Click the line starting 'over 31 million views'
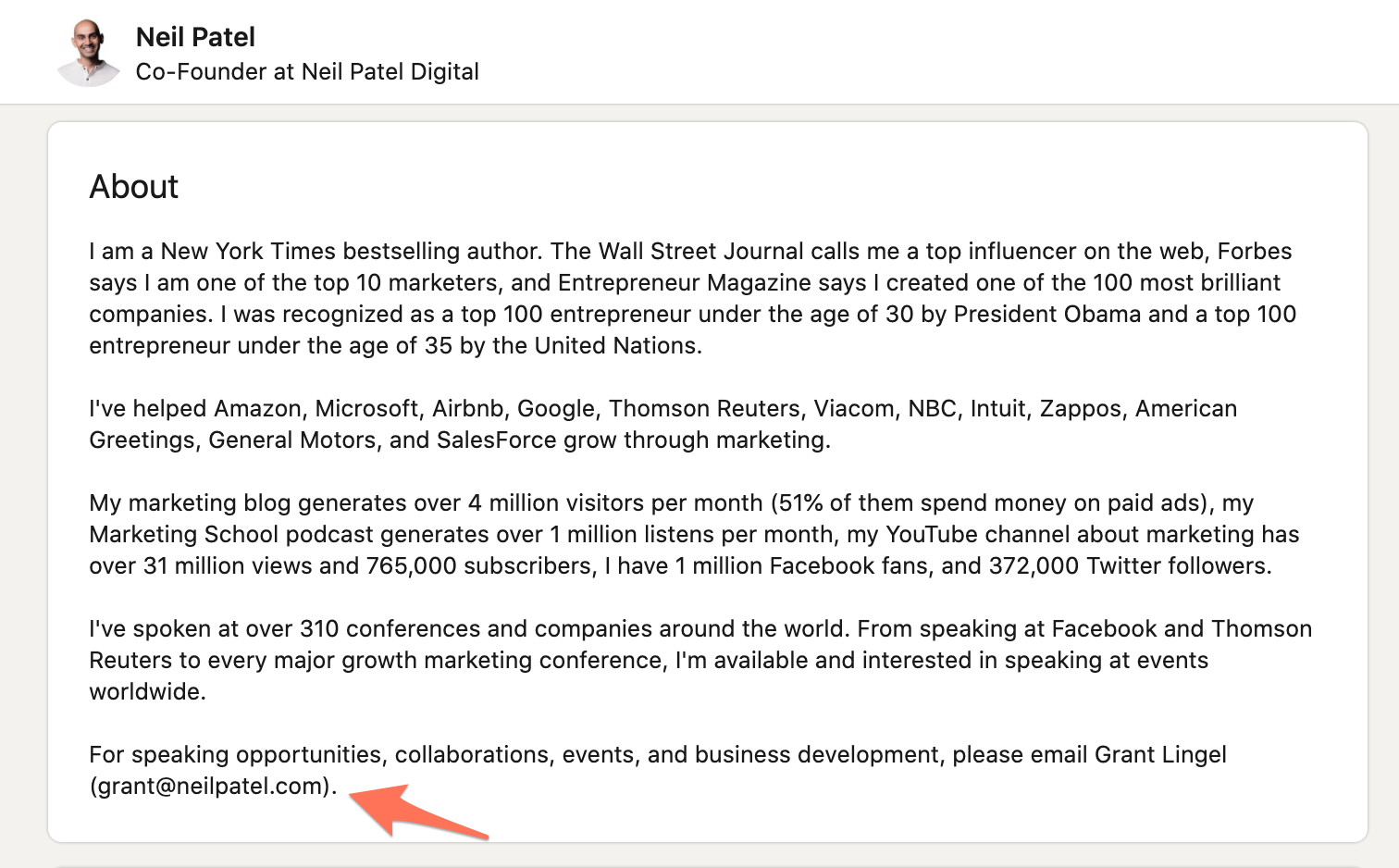Viewport: 1399px width, 868px height. [680, 565]
